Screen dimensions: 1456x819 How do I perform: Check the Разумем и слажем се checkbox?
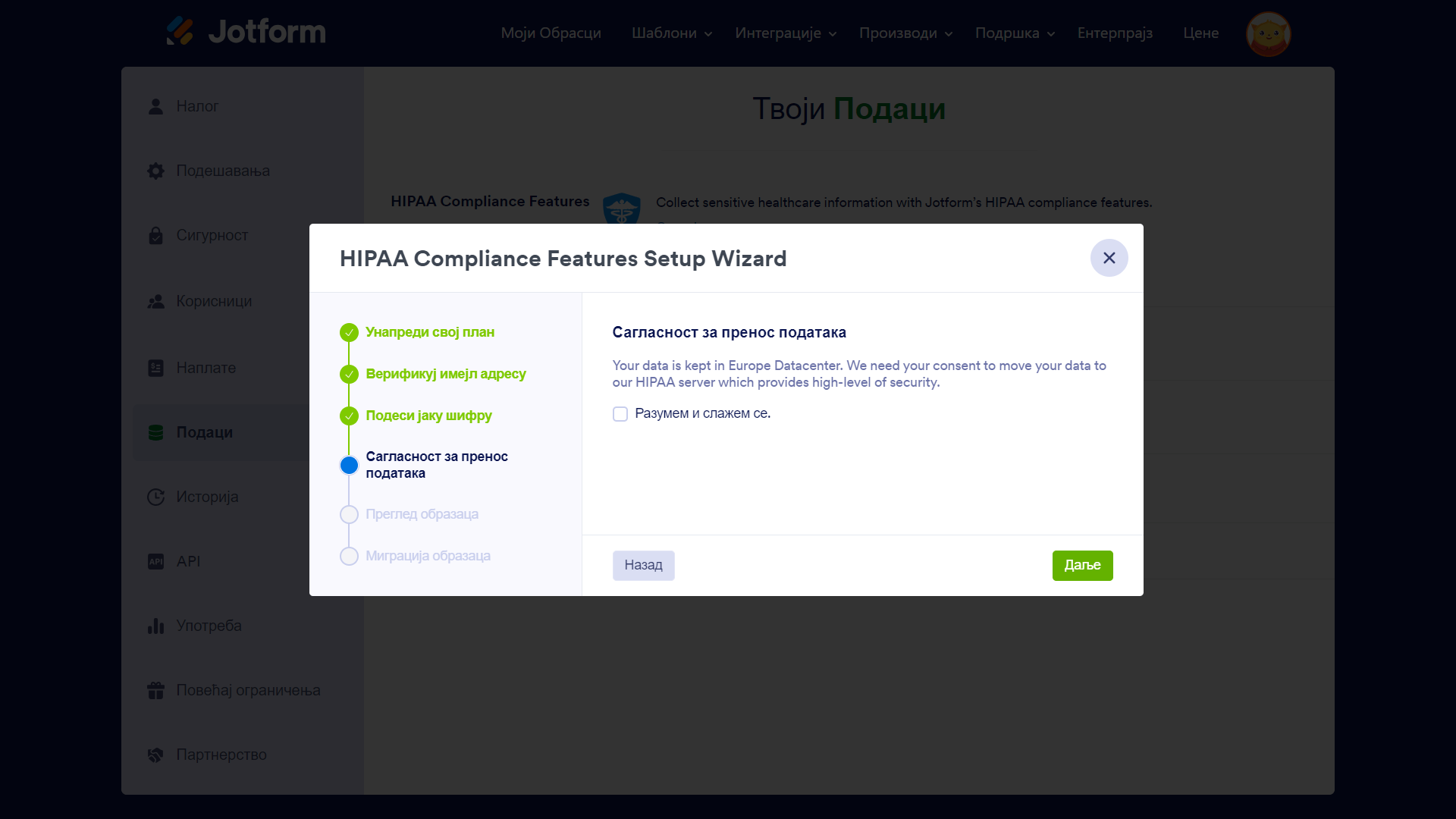pos(620,414)
